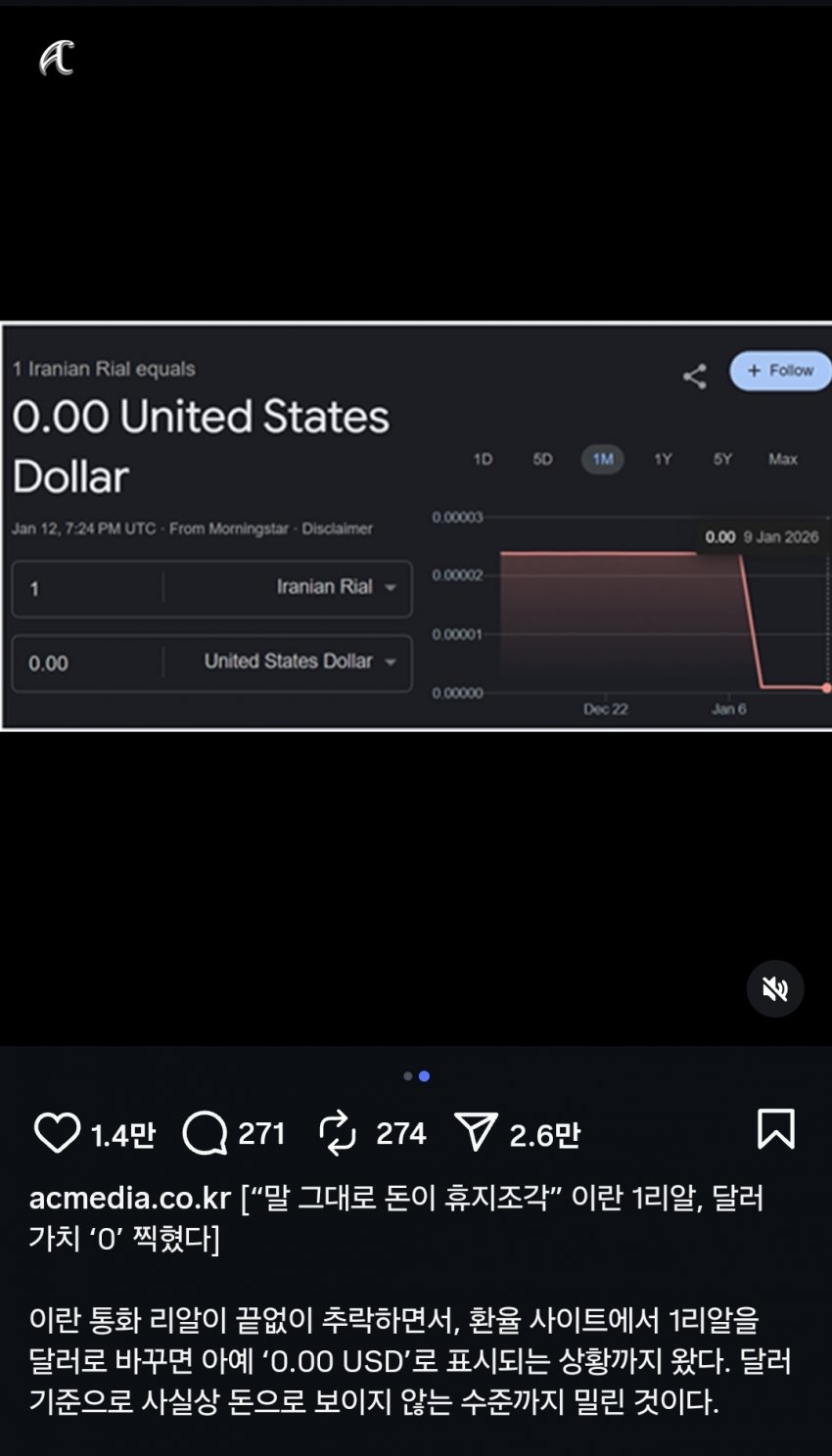Select the 1D chart range

[483, 459]
